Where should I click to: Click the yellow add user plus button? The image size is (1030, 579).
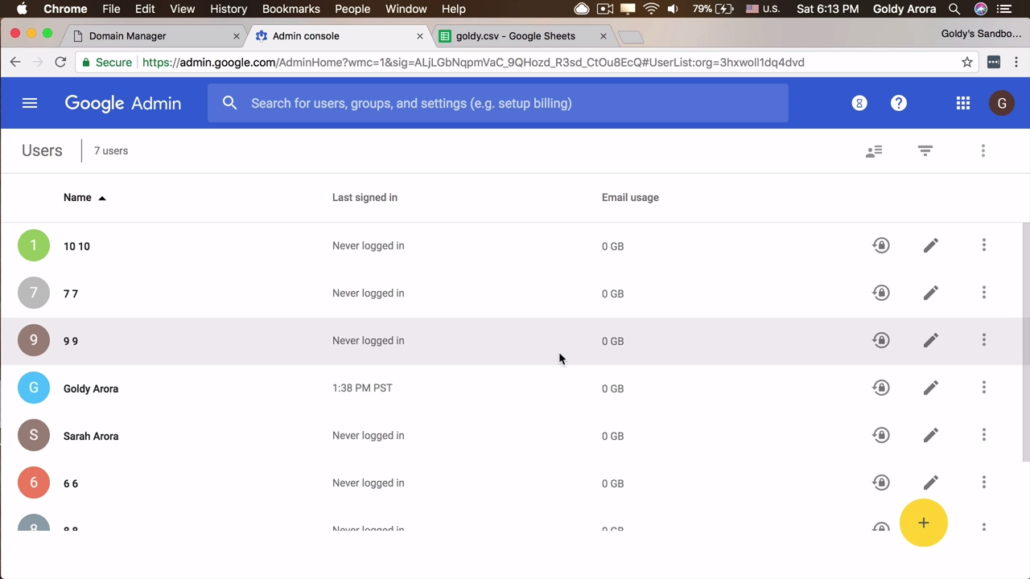(923, 523)
